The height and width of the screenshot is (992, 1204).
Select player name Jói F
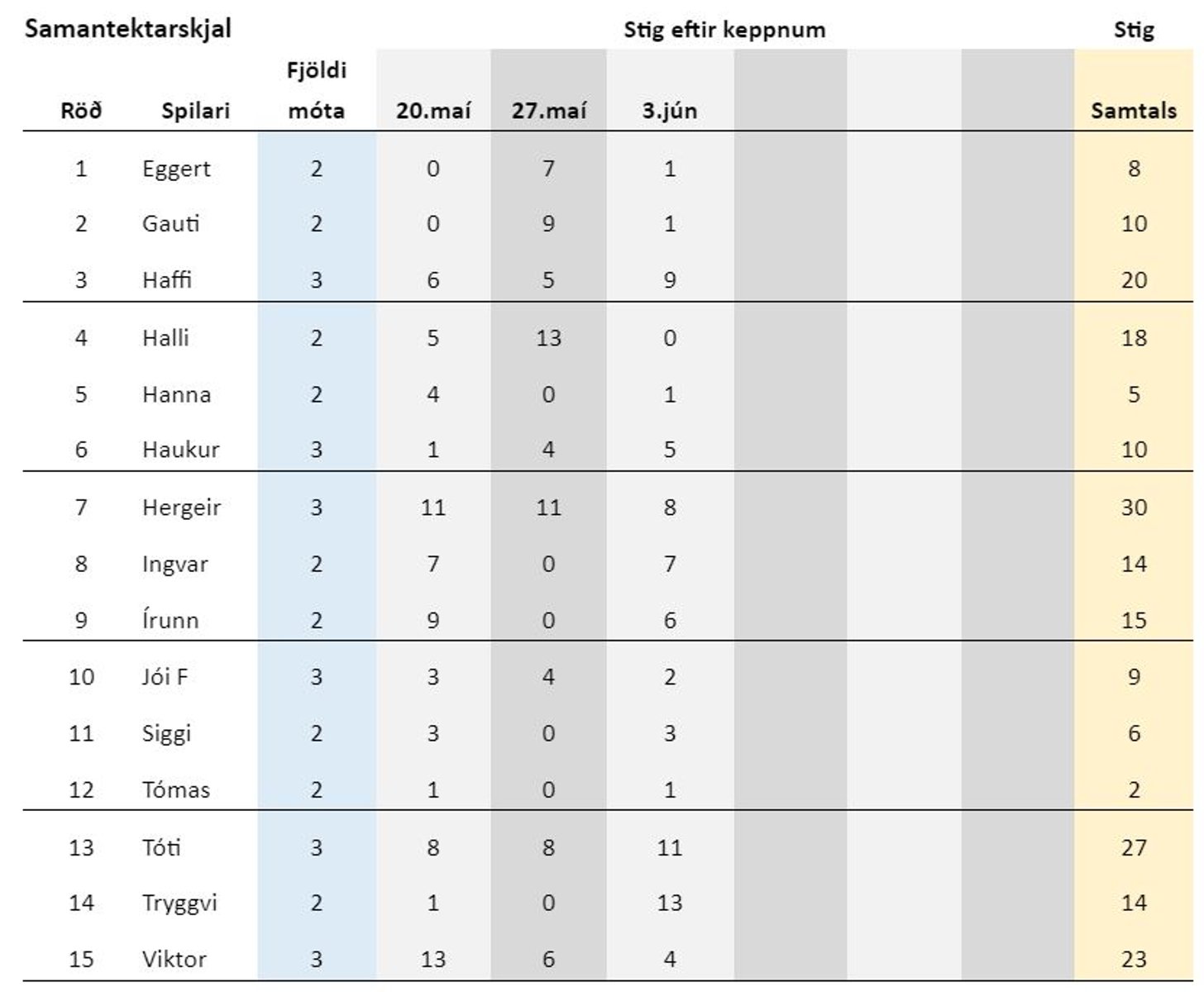tap(165, 676)
